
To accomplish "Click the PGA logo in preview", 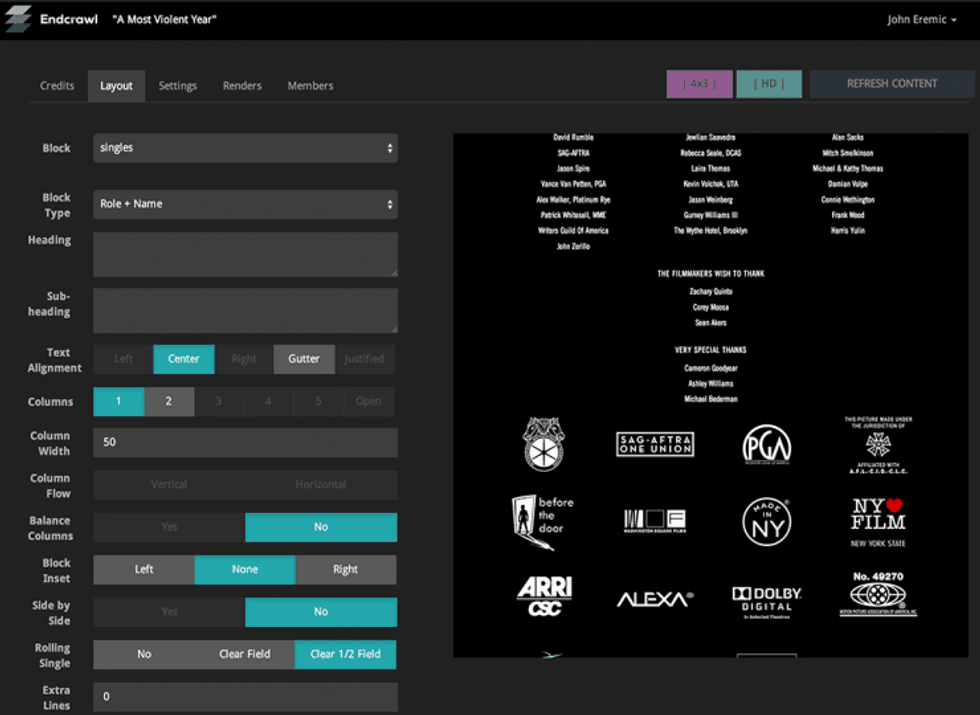I will tap(767, 445).
